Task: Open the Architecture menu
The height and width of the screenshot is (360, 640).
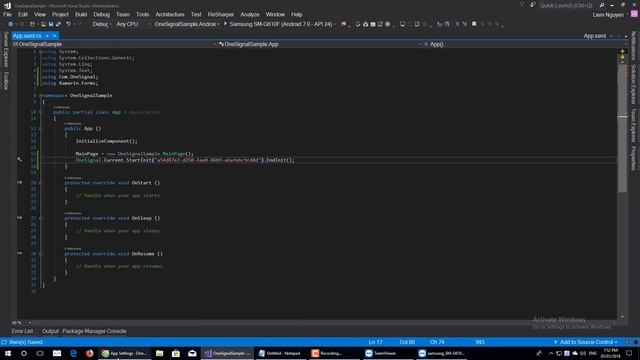Action: click(170, 14)
